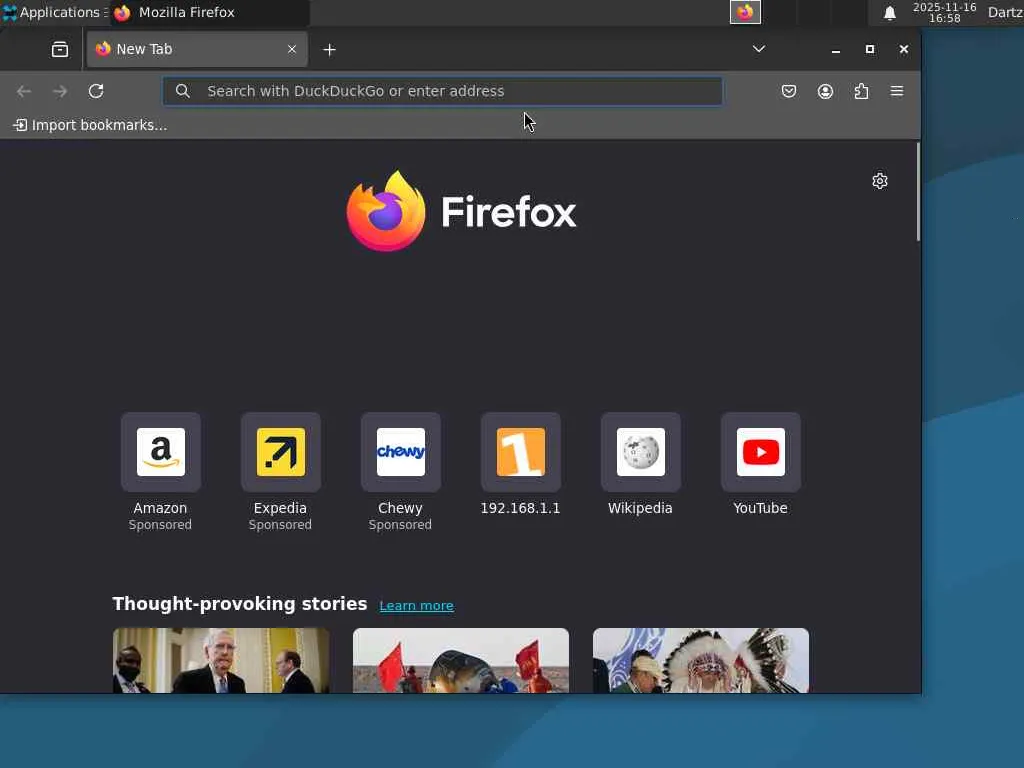This screenshot has width=1024, height=768.
Task: Maximize the Firefox window
Action: point(870,49)
